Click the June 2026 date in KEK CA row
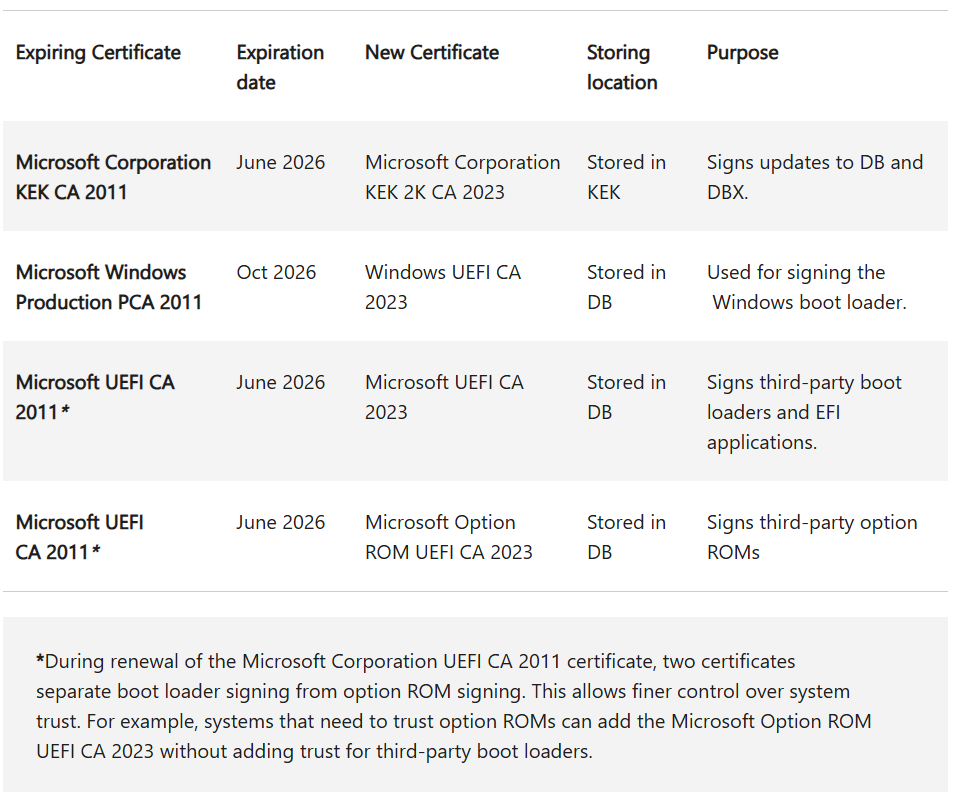This screenshot has height=804, width=954. [280, 163]
